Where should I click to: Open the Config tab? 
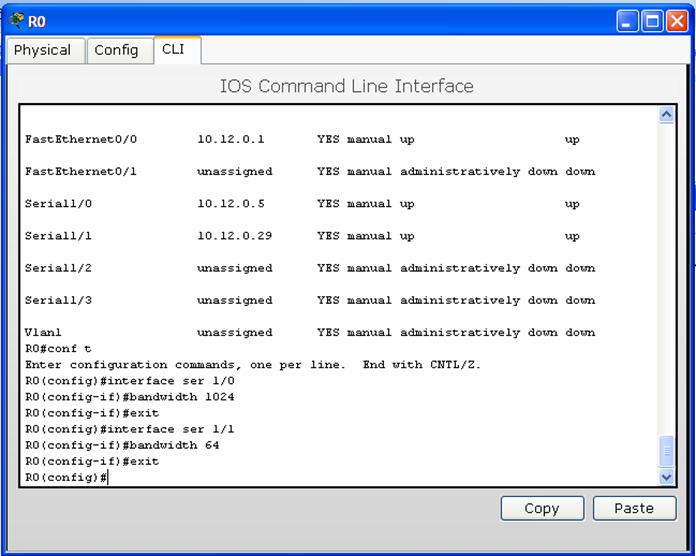(116, 50)
